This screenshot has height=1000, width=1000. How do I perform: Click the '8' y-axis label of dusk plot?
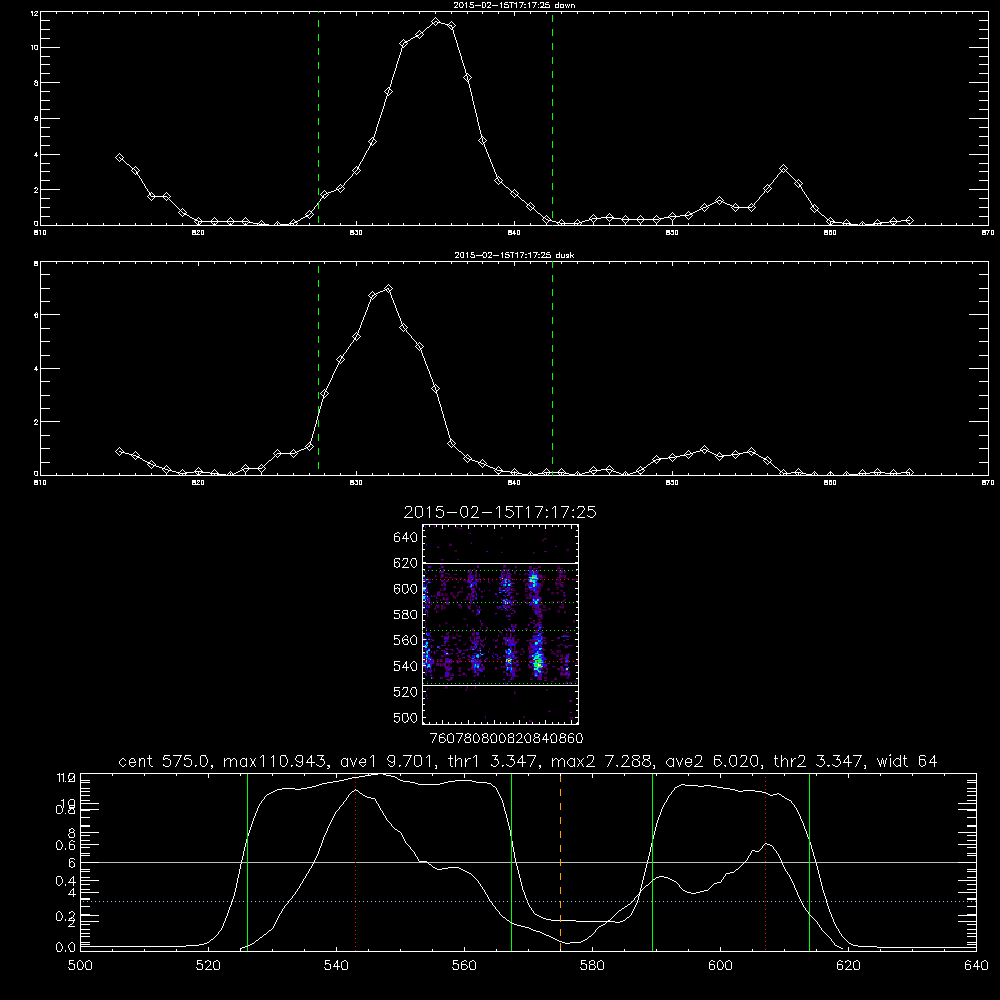(36, 263)
